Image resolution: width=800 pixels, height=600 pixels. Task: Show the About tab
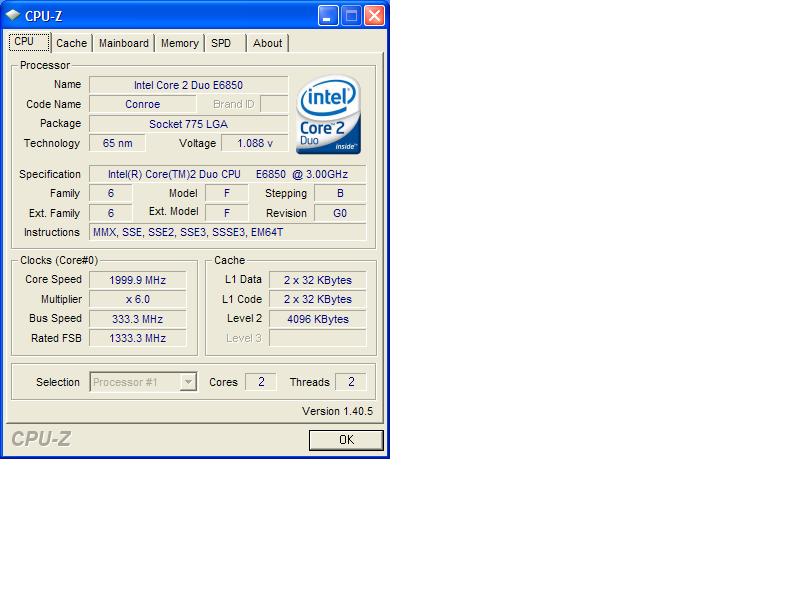pos(267,43)
